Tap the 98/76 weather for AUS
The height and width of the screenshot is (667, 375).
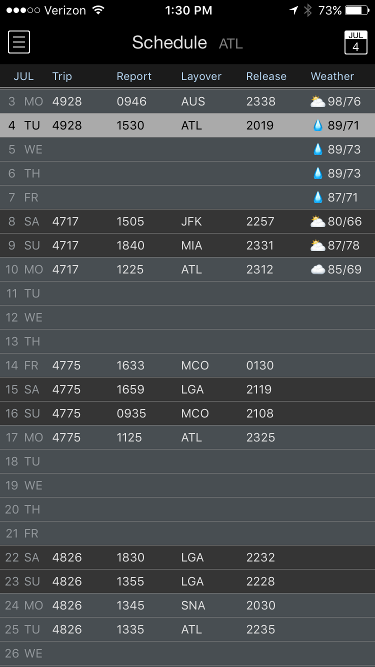(344, 101)
